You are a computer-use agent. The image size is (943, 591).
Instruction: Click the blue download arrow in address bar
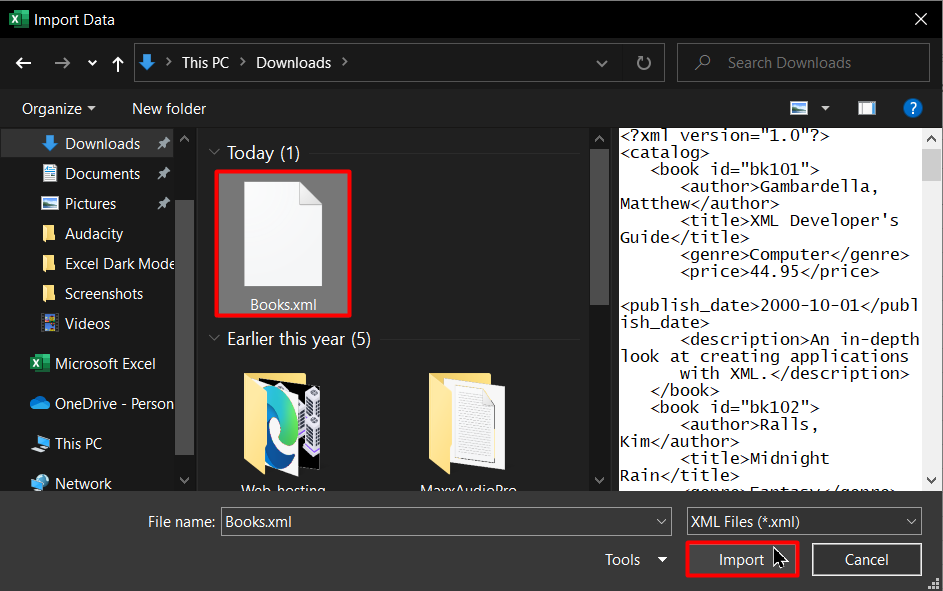click(147, 62)
